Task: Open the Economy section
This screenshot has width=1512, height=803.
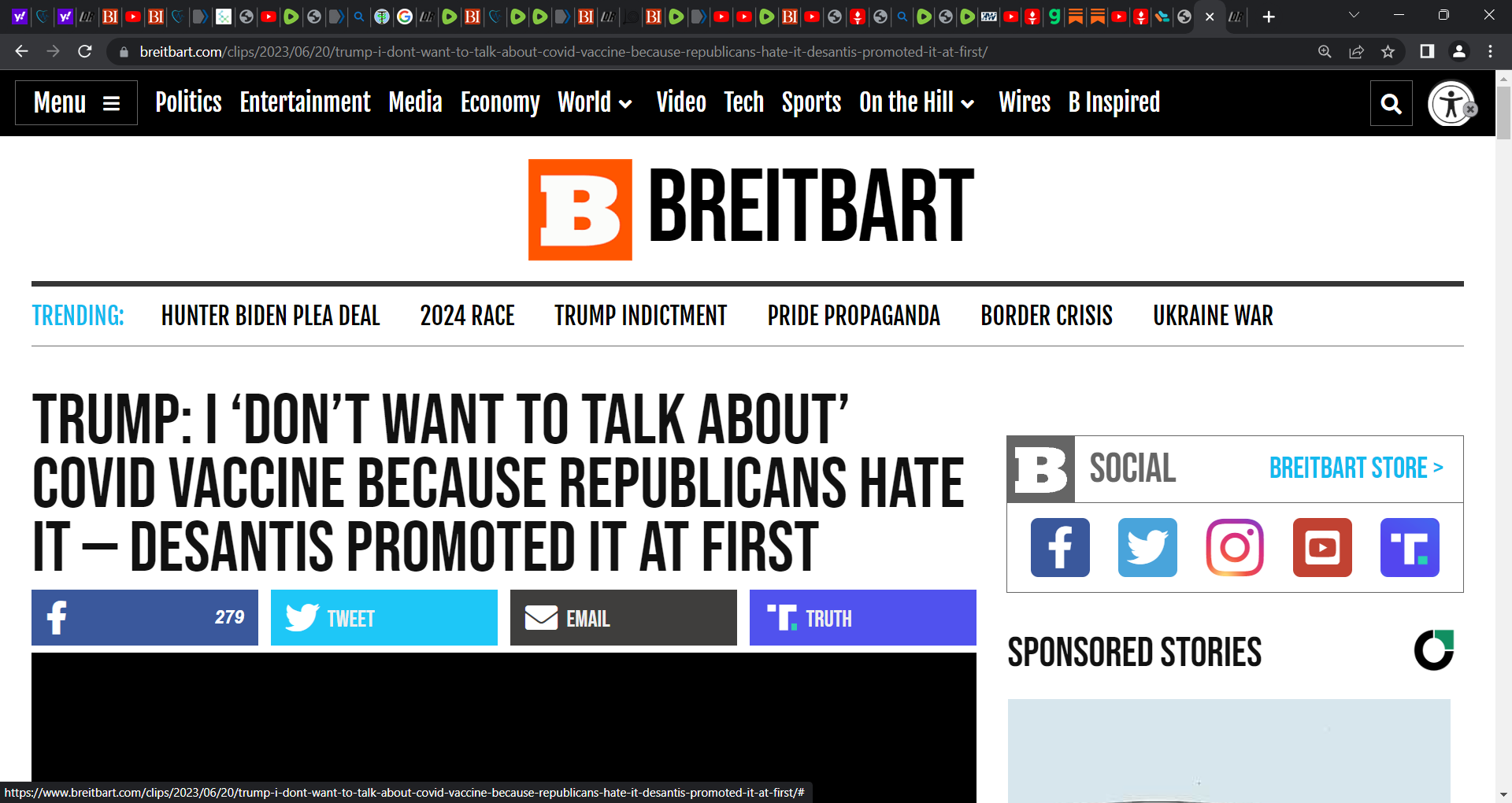Action: (500, 102)
